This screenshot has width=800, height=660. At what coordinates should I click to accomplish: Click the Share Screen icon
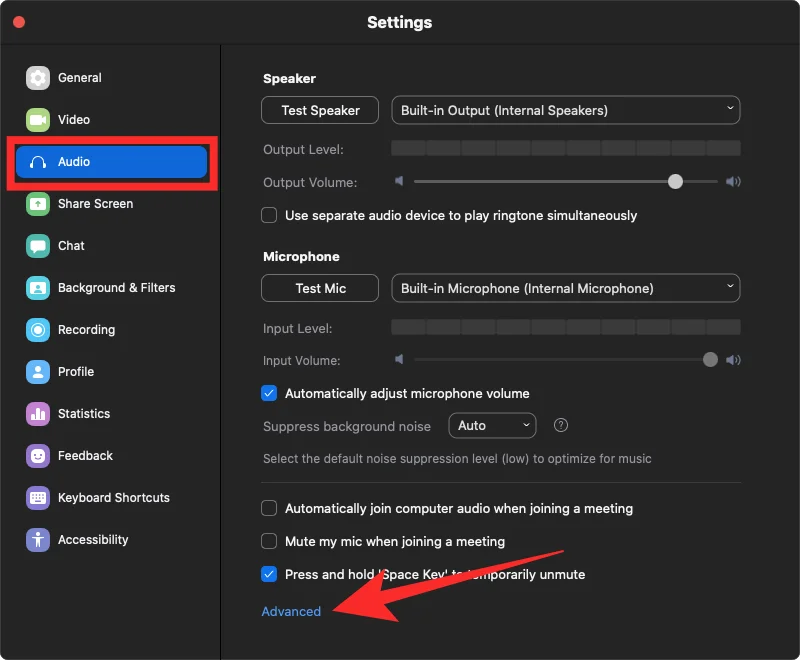(38, 204)
